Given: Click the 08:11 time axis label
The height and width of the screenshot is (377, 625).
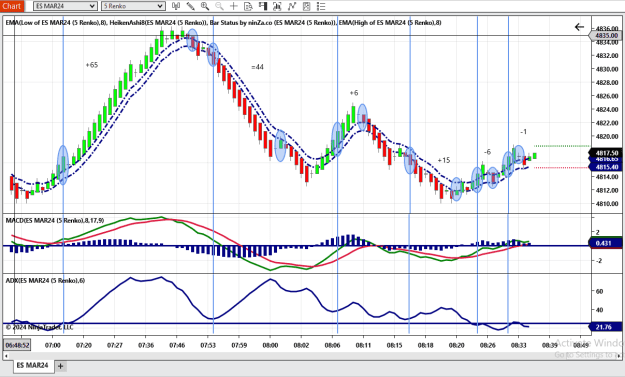Looking at the screenshot, I should (363, 345).
